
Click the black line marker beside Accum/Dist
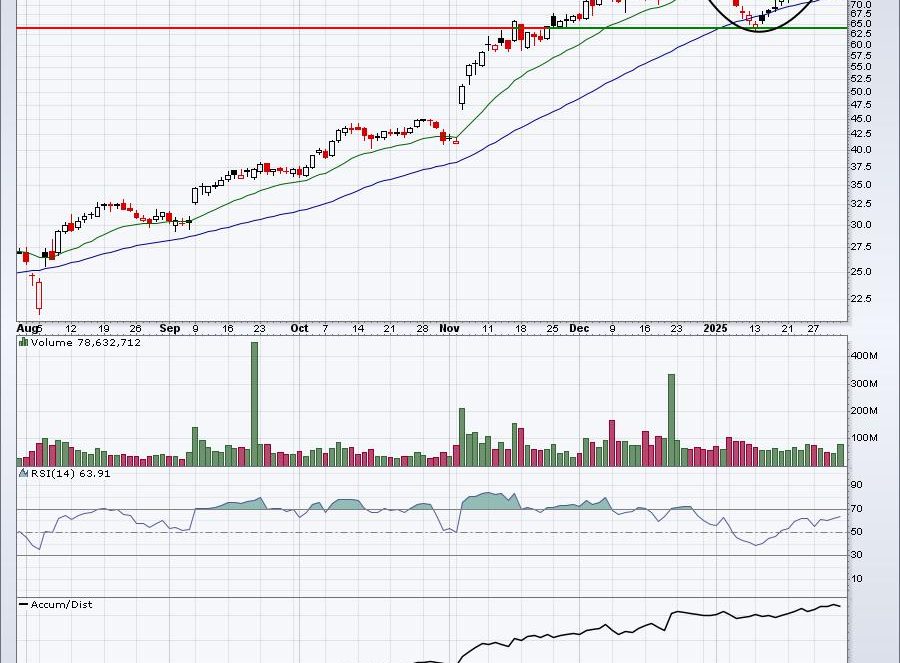click(24, 604)
